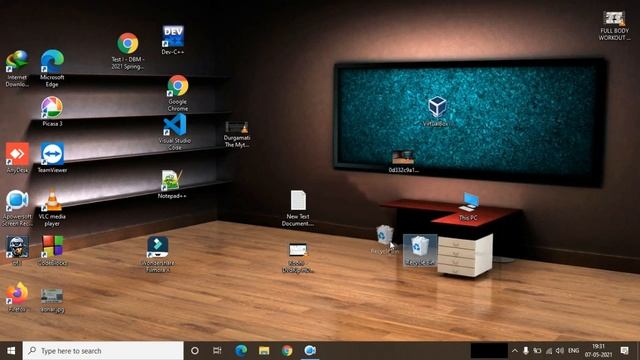This screenshot has height=360, width=640.
Task: Click the Visual Studio Code shortcut
Action: [175, 131]
